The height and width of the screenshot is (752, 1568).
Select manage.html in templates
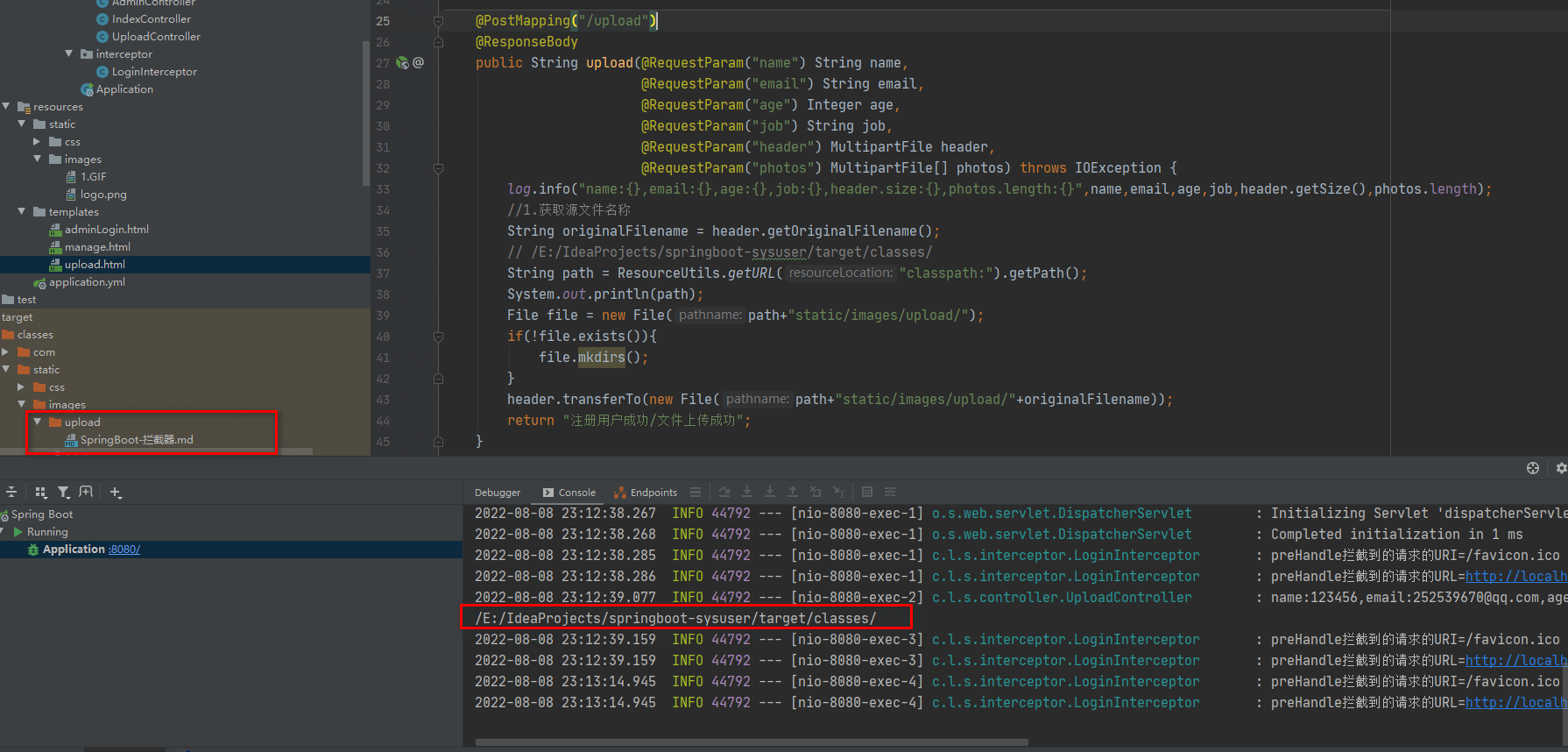pos(97,247)
